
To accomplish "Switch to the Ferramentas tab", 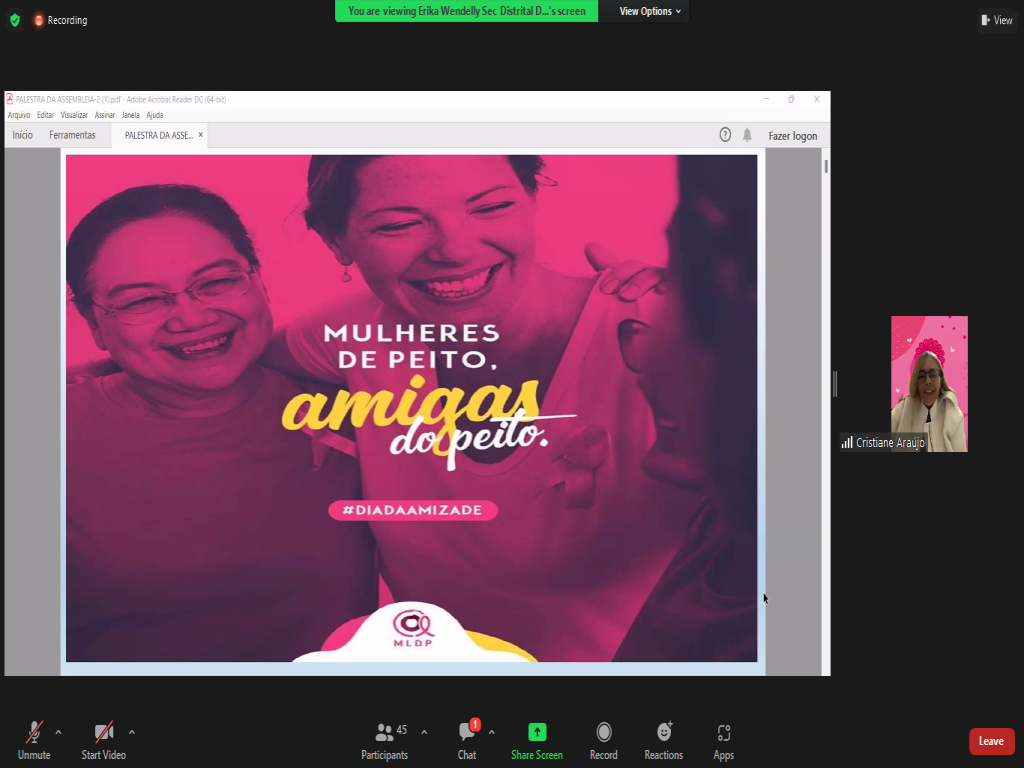I will click(72, 135).
